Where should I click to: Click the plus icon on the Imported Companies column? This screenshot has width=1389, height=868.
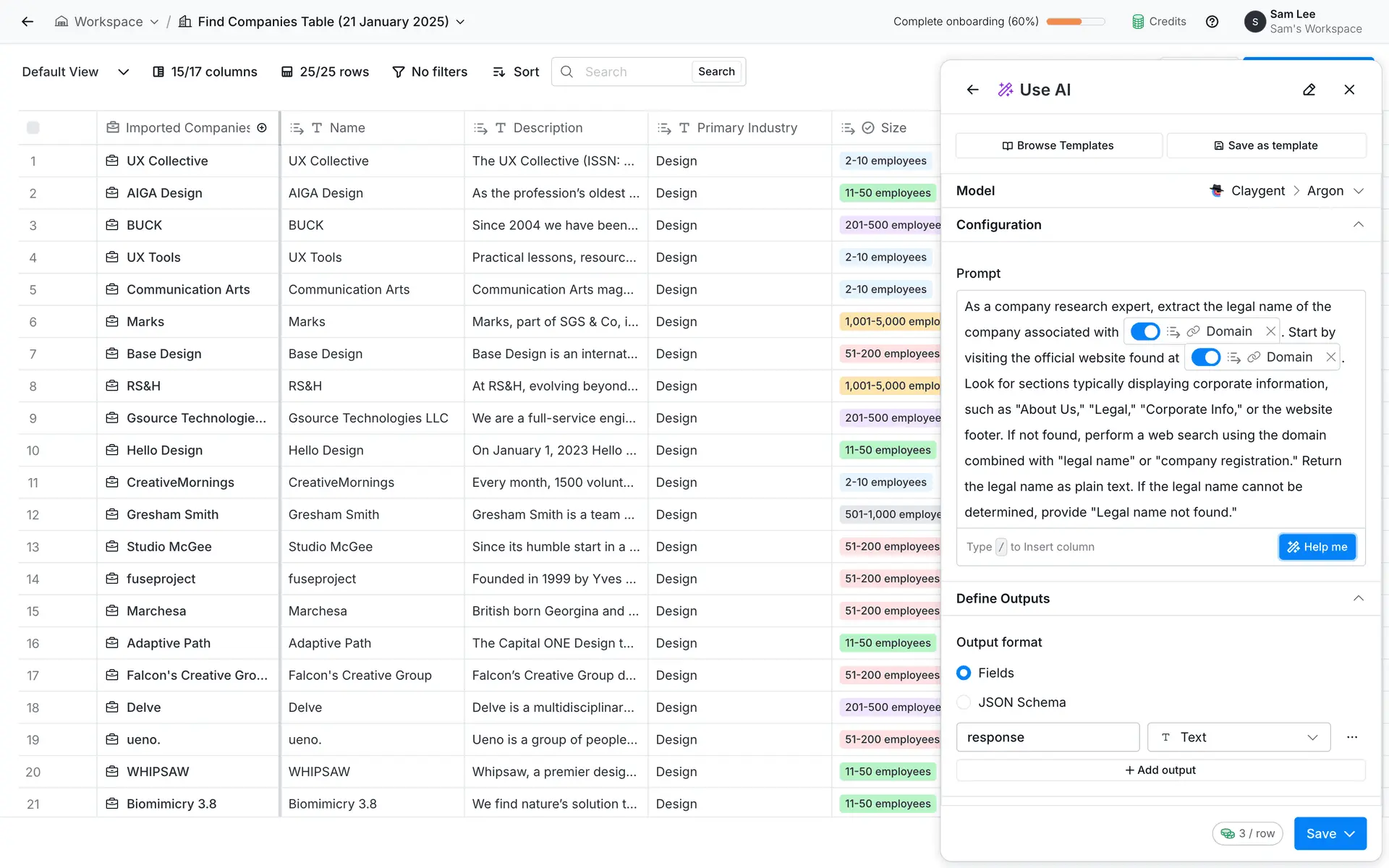(x=262, y=128)
